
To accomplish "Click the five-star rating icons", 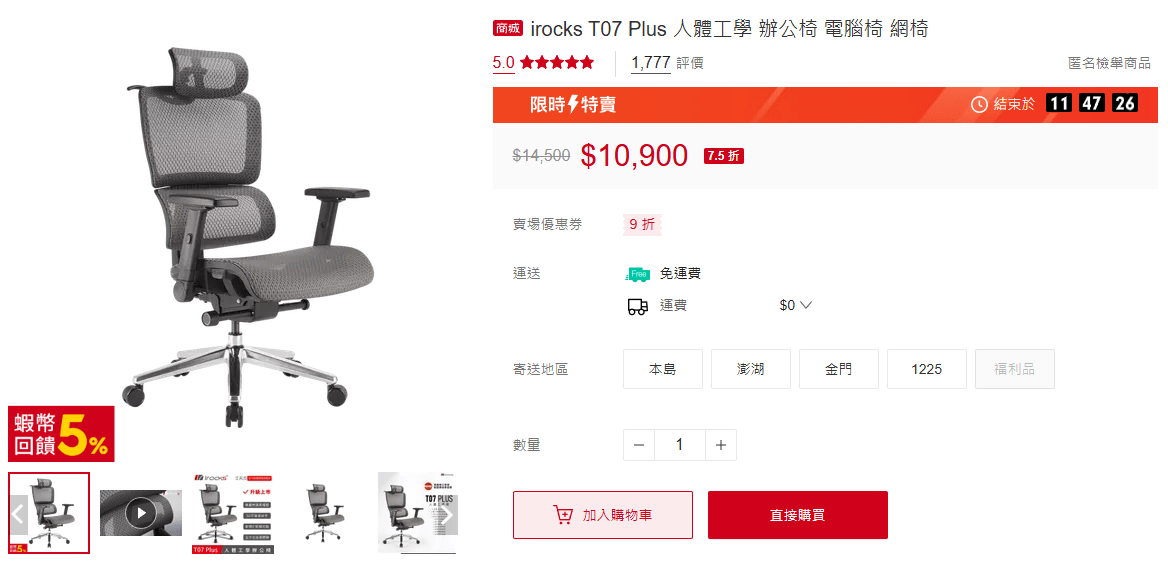I will coord(556,63).
